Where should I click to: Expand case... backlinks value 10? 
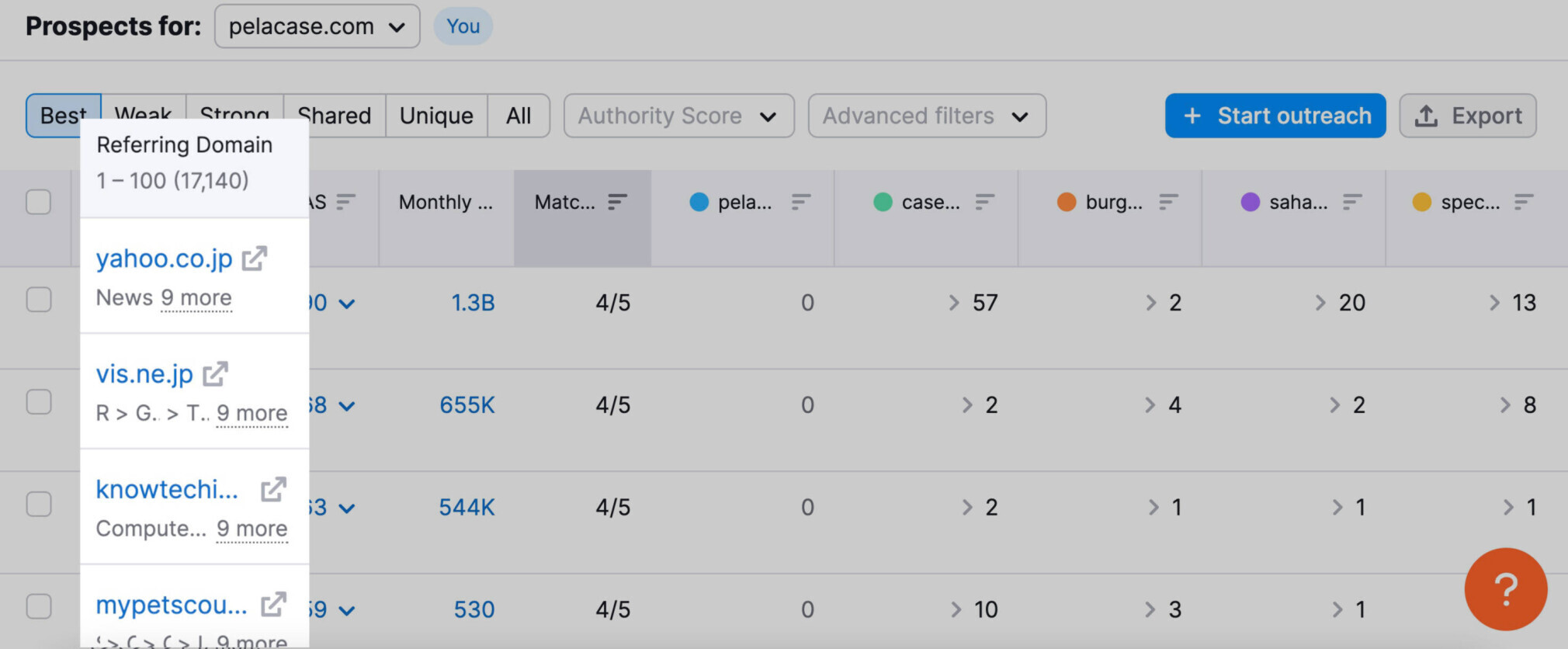coord(975,610)
